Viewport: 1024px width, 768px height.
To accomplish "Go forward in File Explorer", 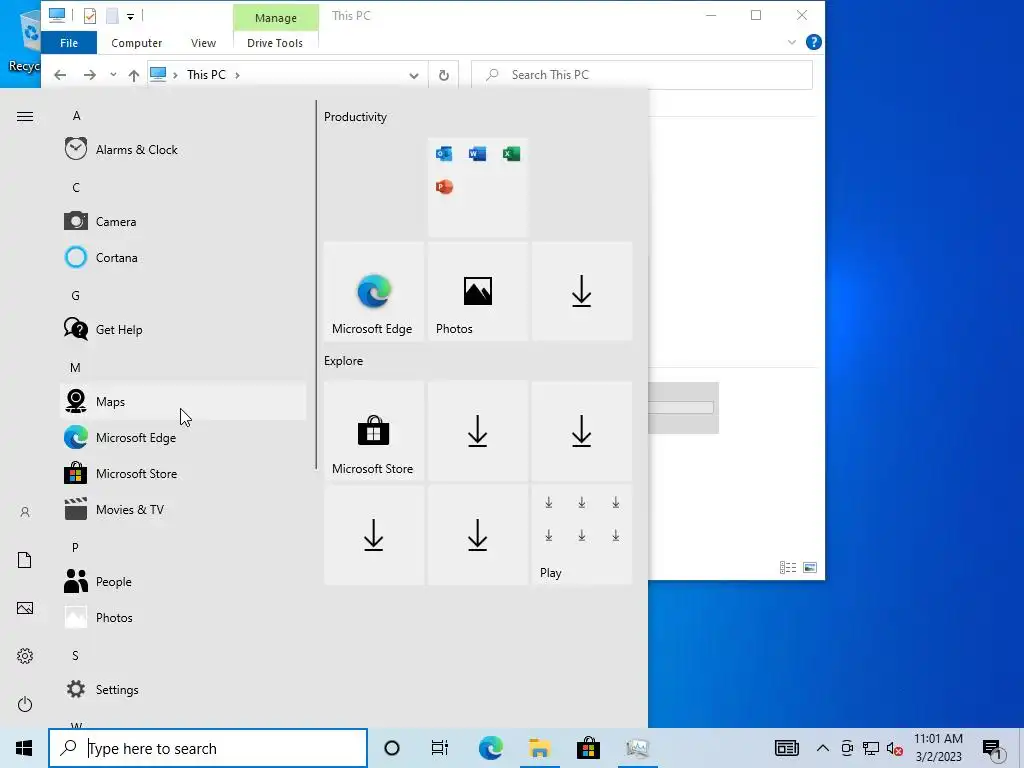I will [89, 75].
